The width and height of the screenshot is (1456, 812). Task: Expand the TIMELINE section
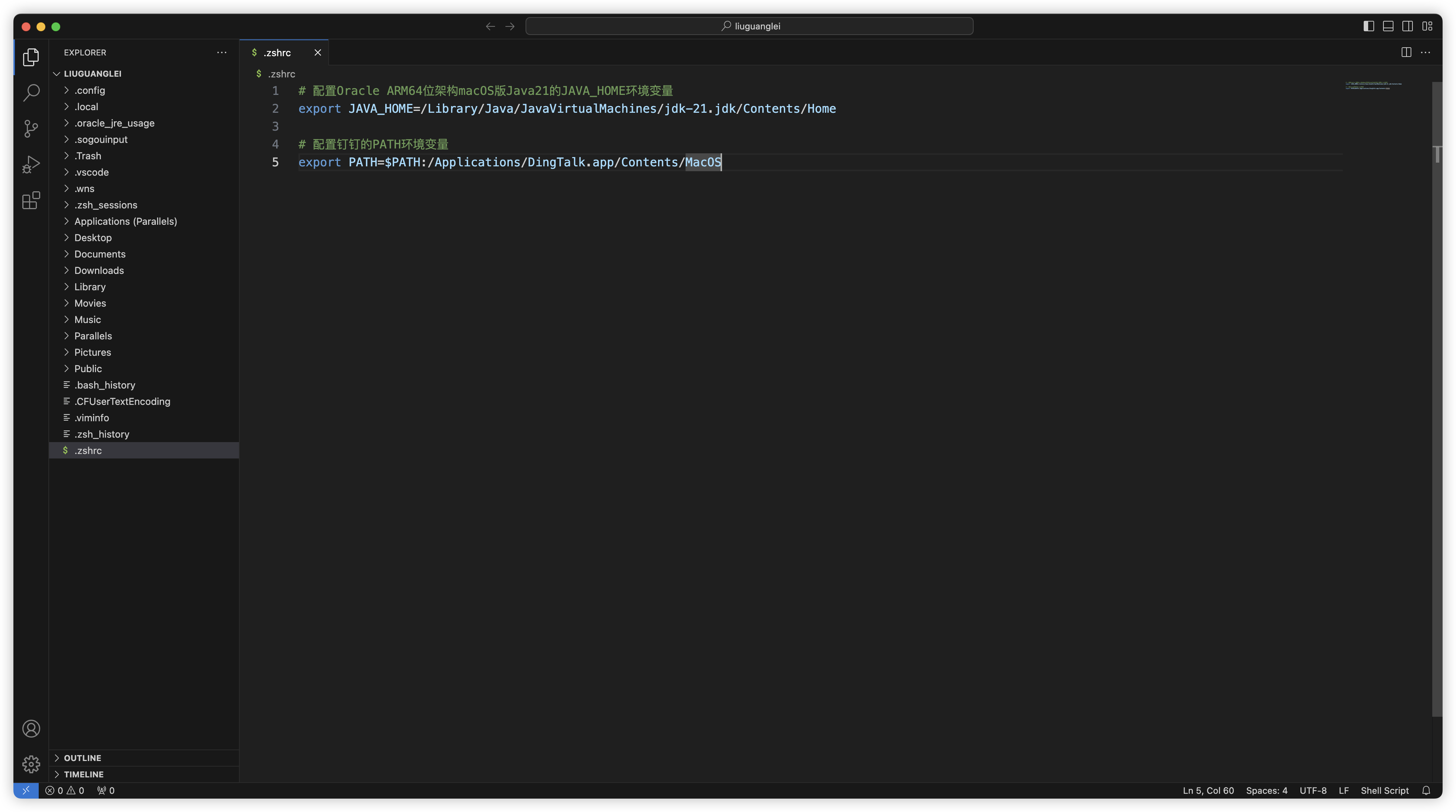click(x=84, y=774)
